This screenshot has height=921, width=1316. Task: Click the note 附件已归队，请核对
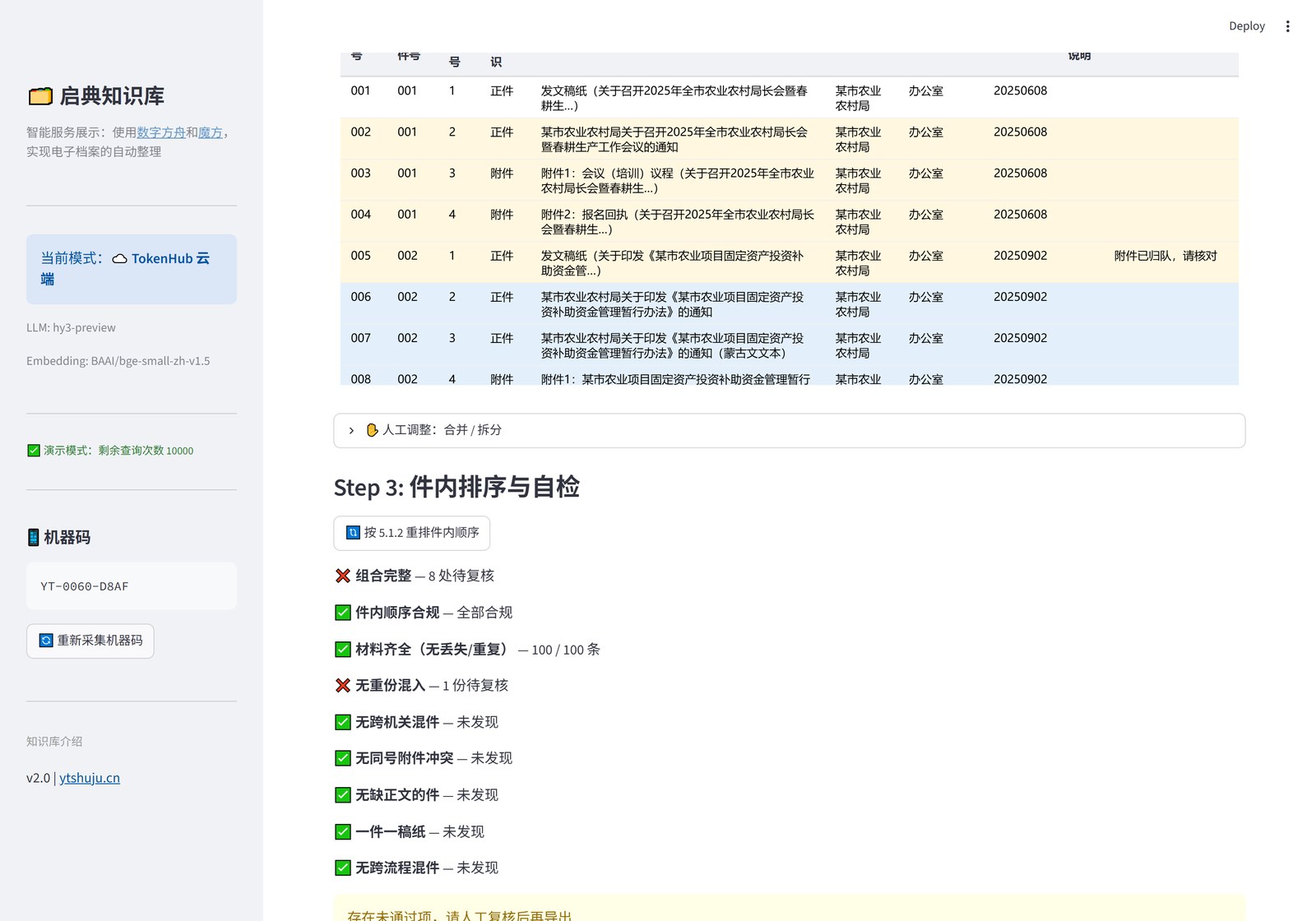pos(1165,256)
